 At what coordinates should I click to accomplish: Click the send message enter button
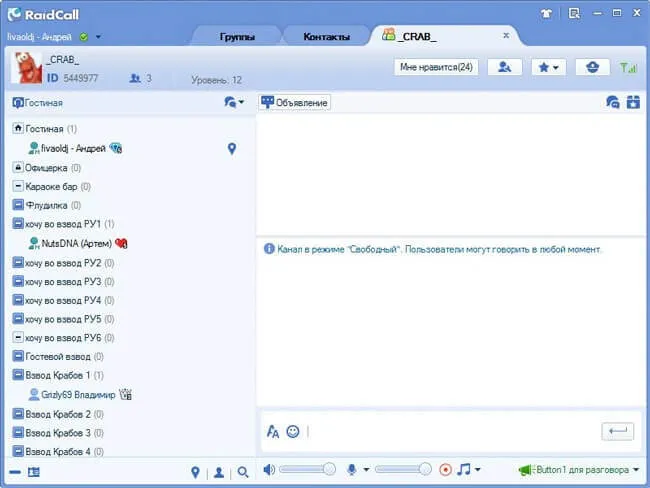tap(618, 431)
